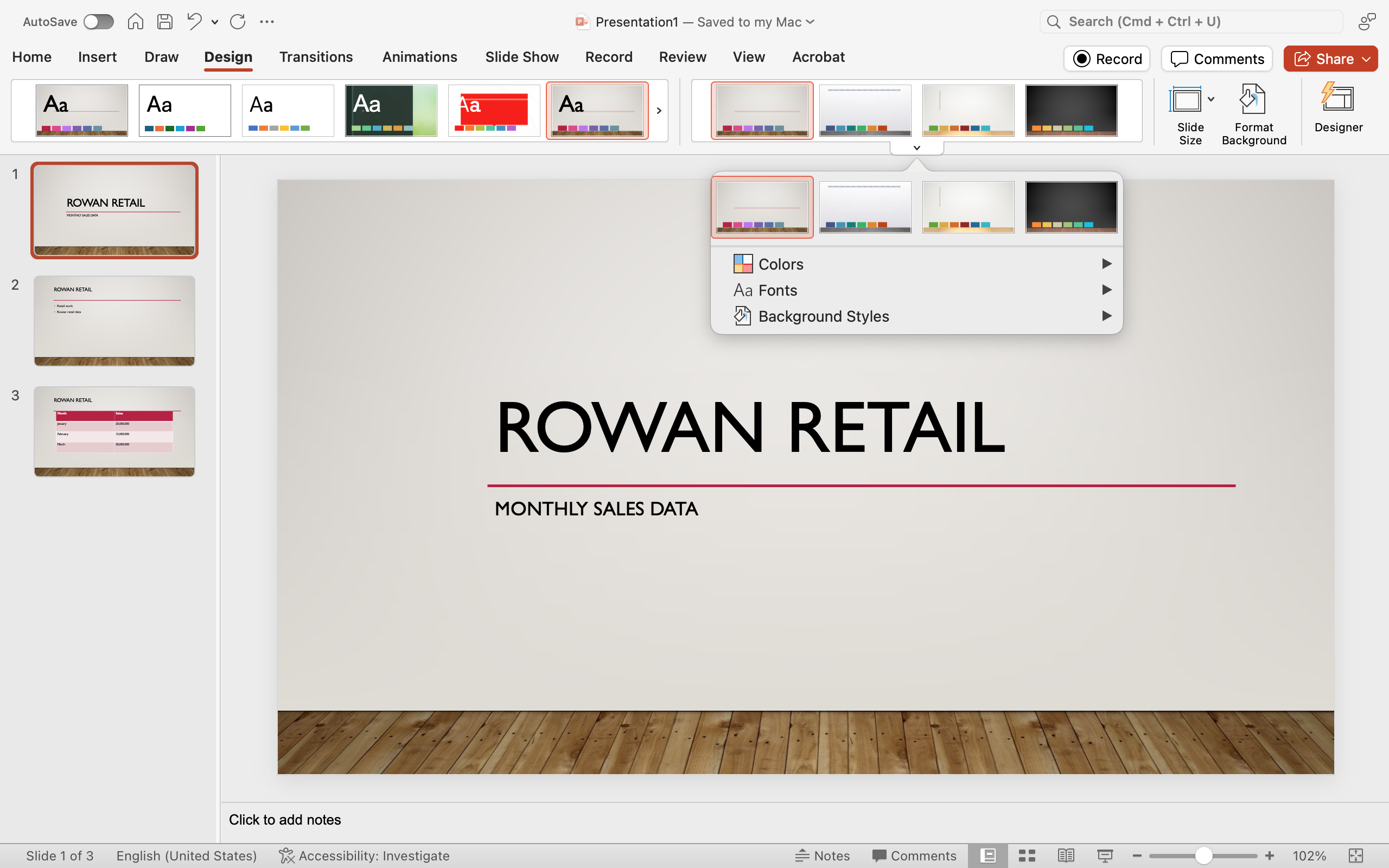Select the blue-gray variant in the ribbon

coord(865,110)
